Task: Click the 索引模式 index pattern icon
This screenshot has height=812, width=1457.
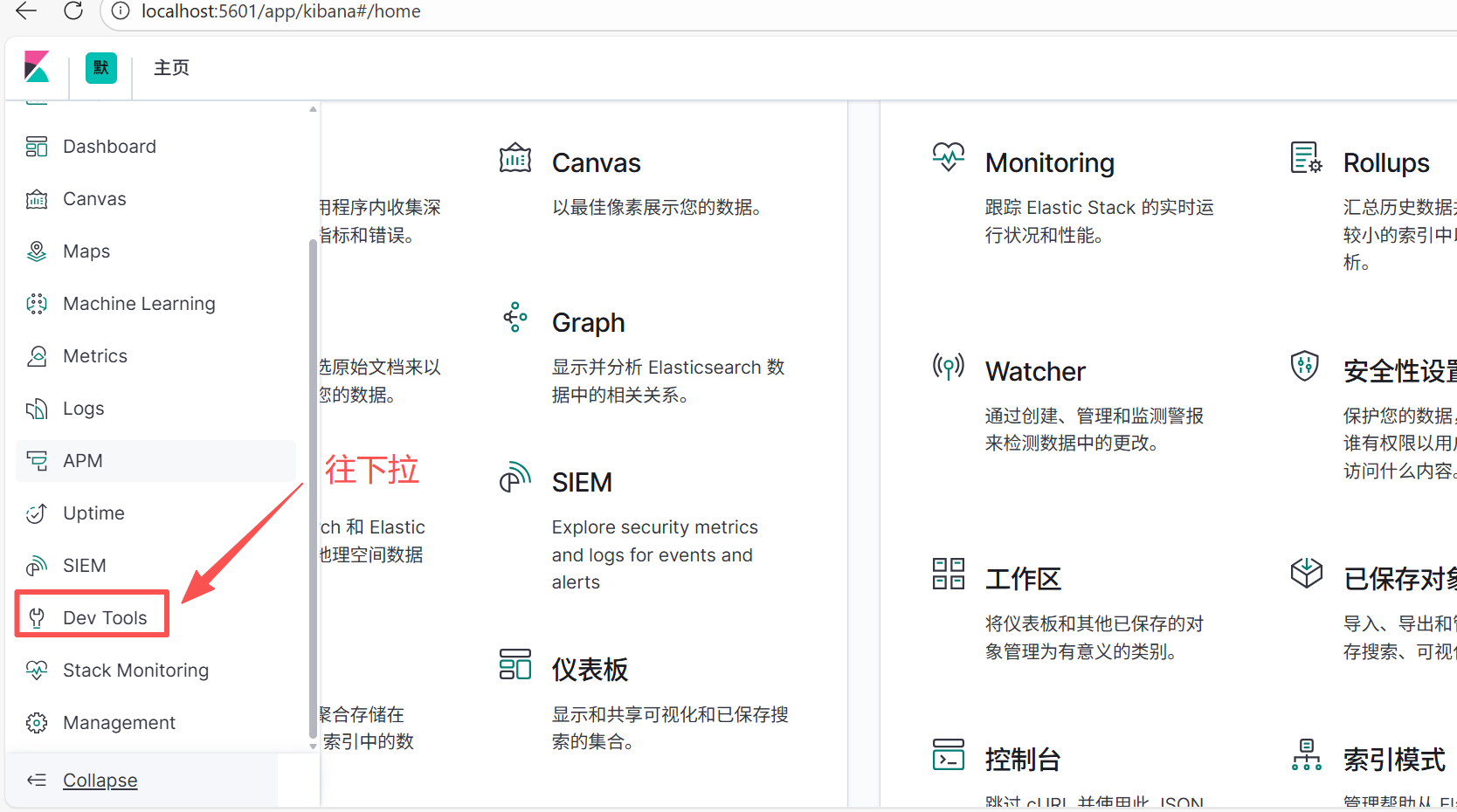Action: (x=1307, y=754)
